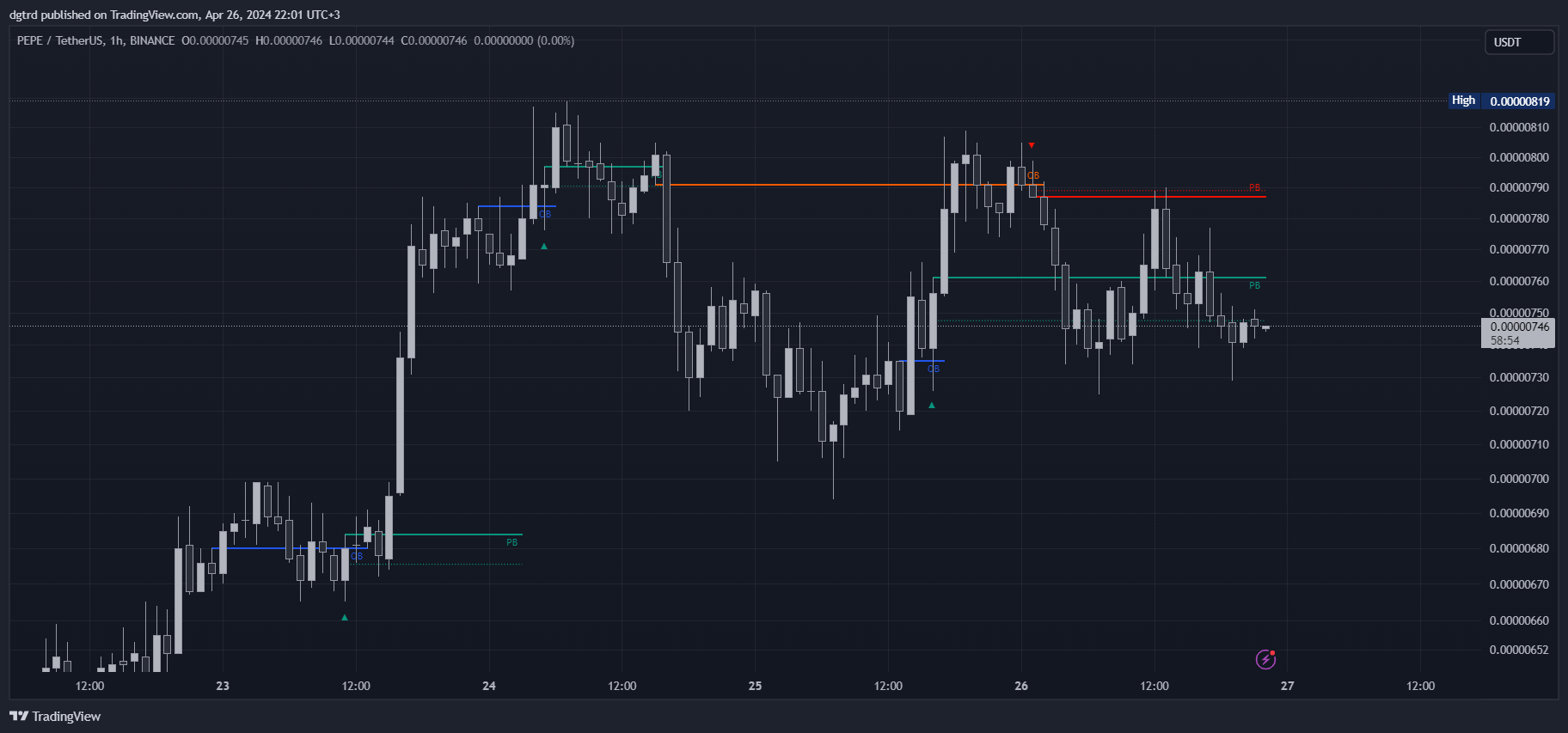The width and height of the screenshot is (1568, 733).
Task: Click the blue OB label near 24
Action: pyautogui.click(x=545, y=214)
